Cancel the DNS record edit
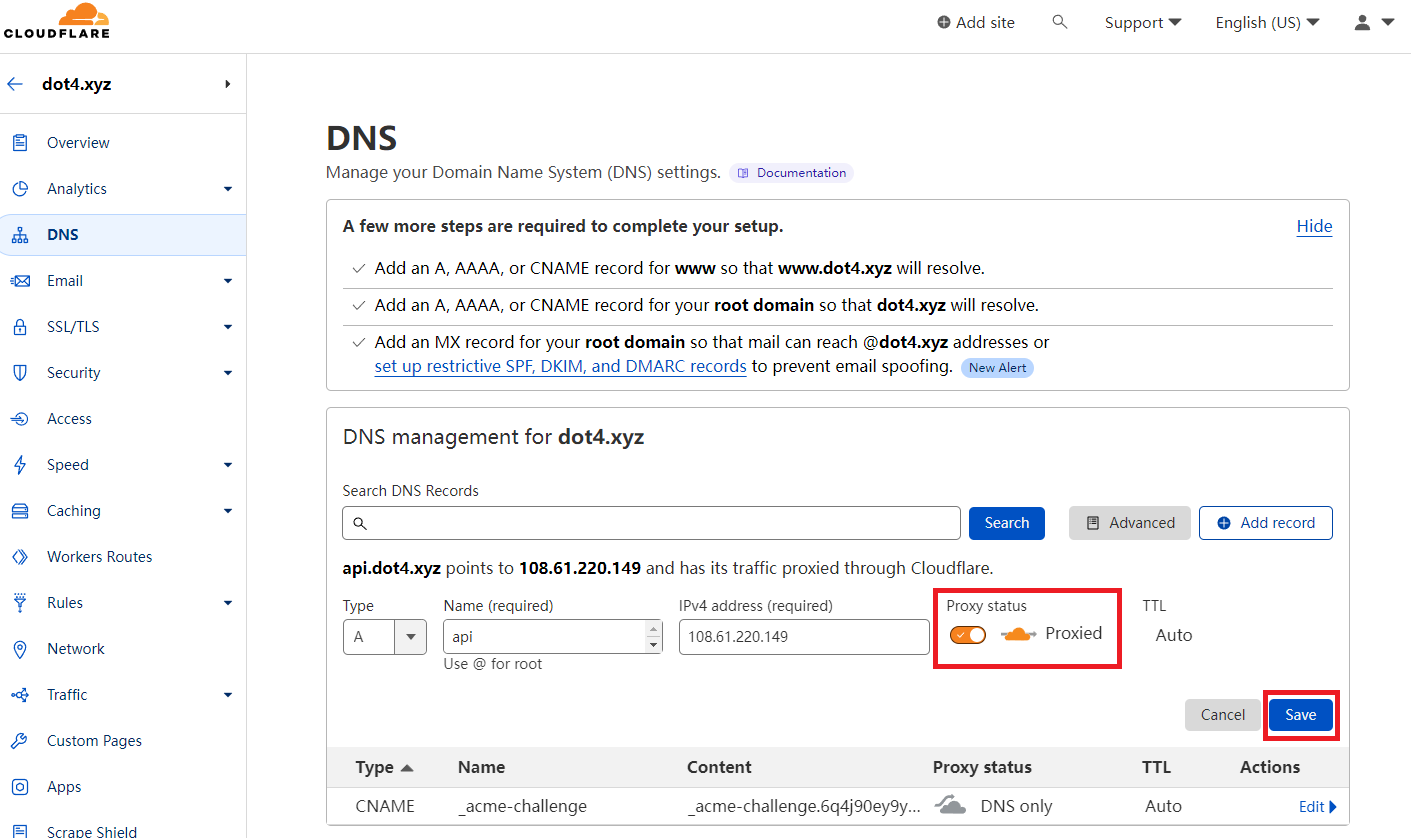The width and height of the screenshot is (1411, 838). point(1222,715)
